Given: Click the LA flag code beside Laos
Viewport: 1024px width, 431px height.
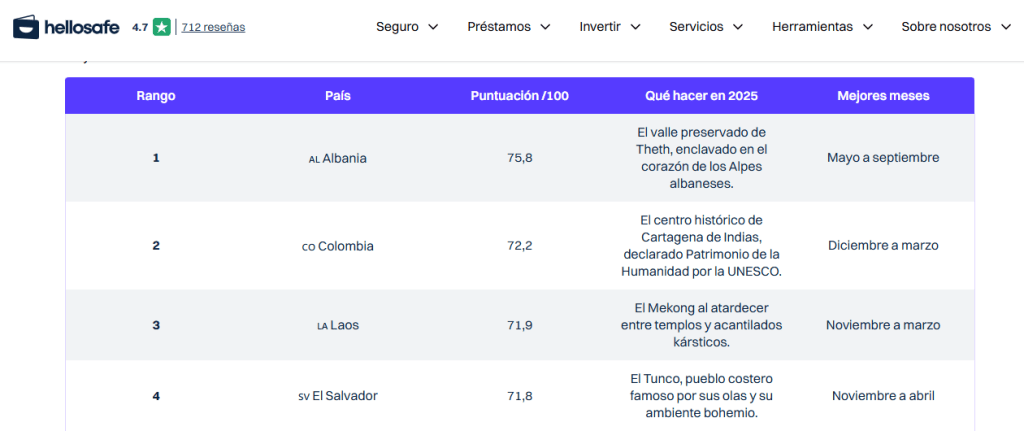Looking at the screenshot, I should point(323,326).
